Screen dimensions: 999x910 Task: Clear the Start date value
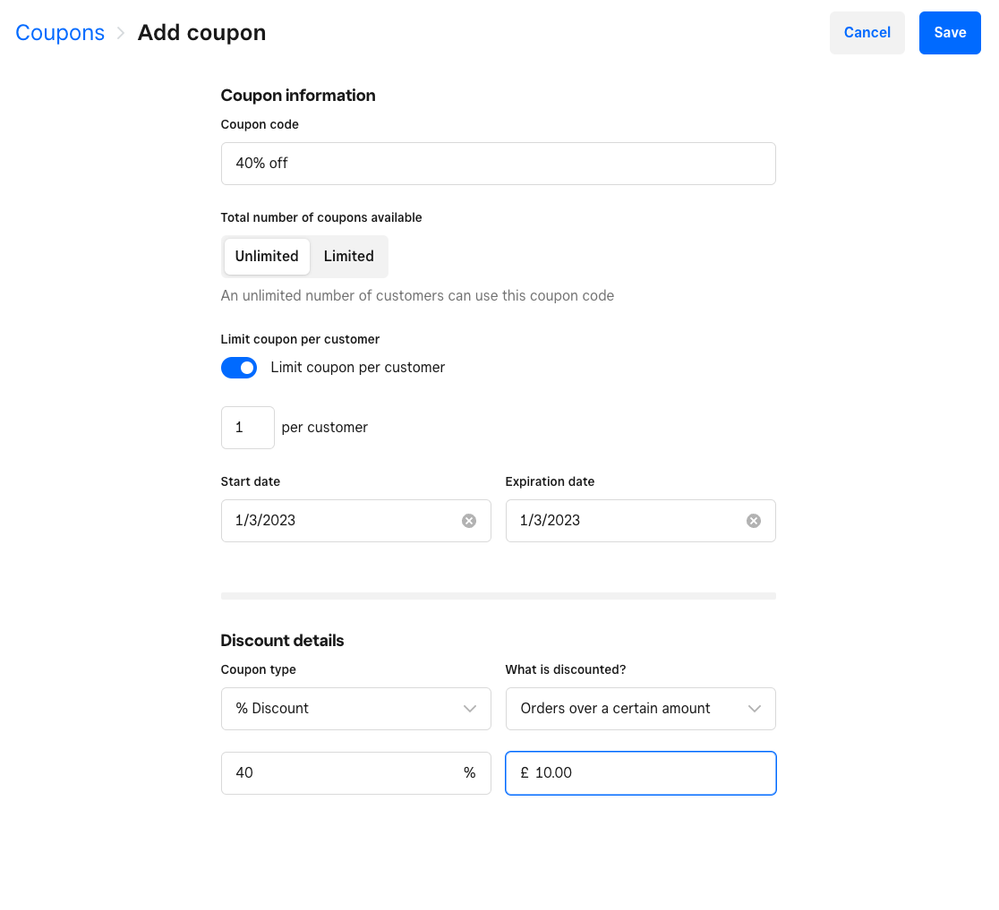pos(469,521)
